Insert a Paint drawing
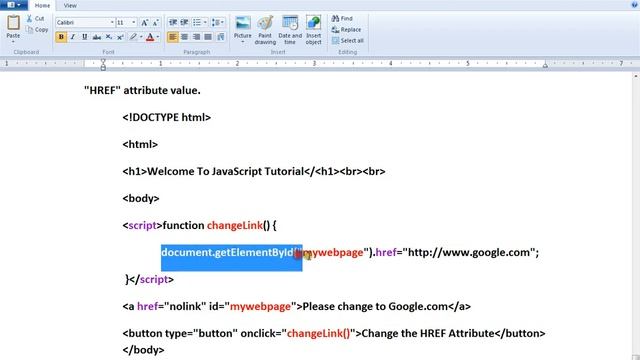Screen dimensions: 640x360 click(x=265, y=30)
